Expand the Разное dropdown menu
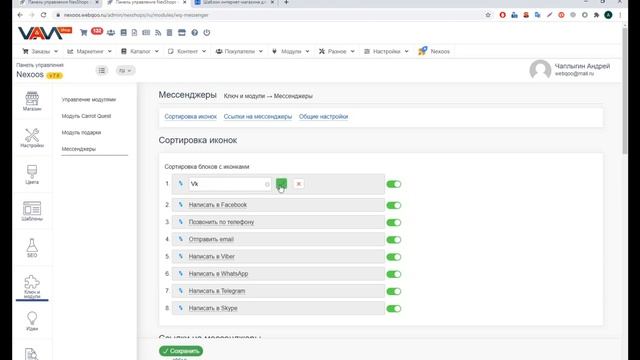640x360 pixels. point(337,51)
